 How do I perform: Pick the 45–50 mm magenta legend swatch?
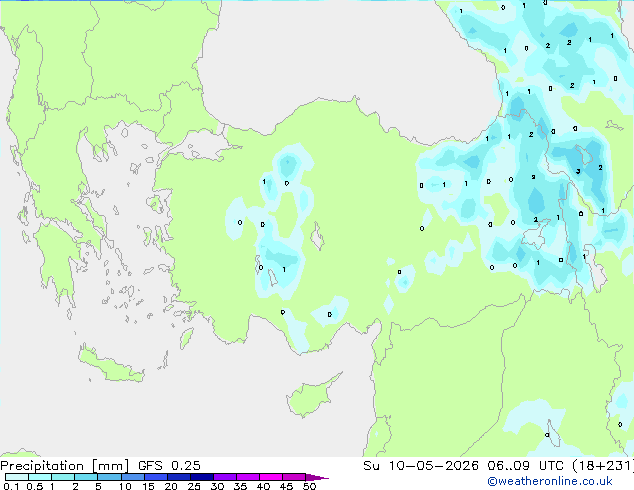coord(294,477)
